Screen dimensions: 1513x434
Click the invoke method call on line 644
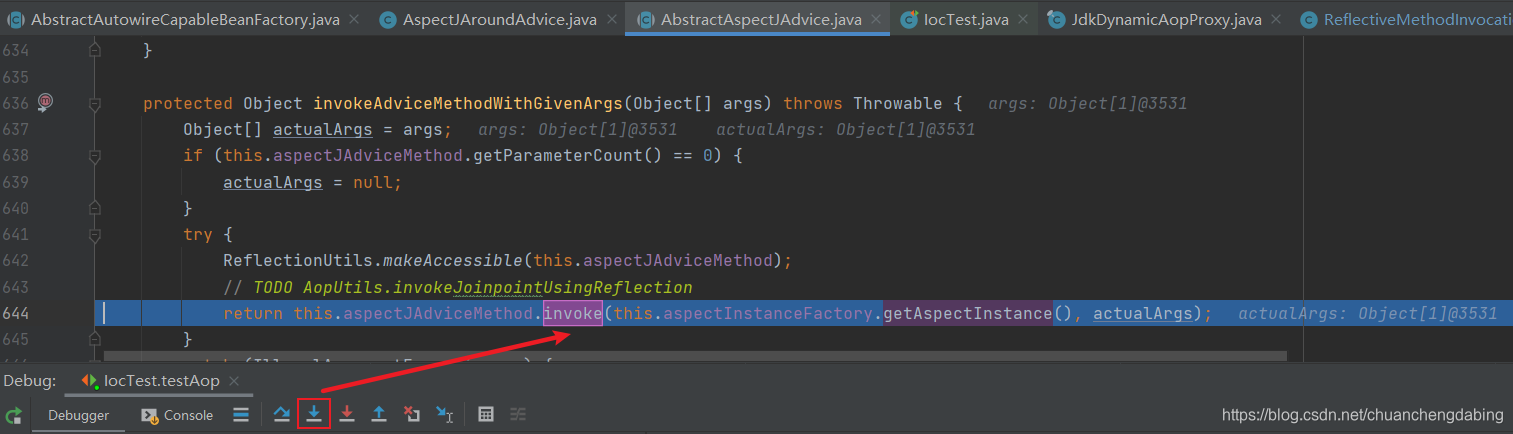click(x=573, y=313)
